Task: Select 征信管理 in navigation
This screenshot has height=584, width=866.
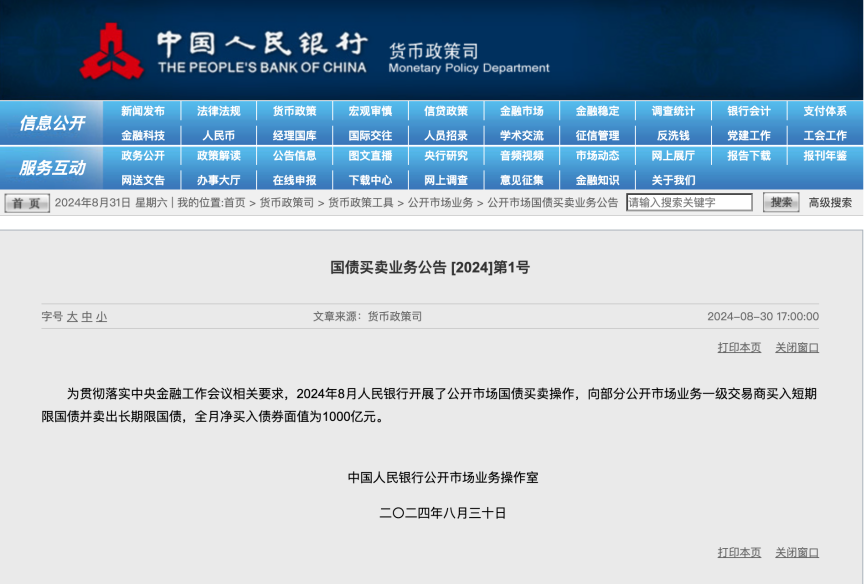Action: 598,135
